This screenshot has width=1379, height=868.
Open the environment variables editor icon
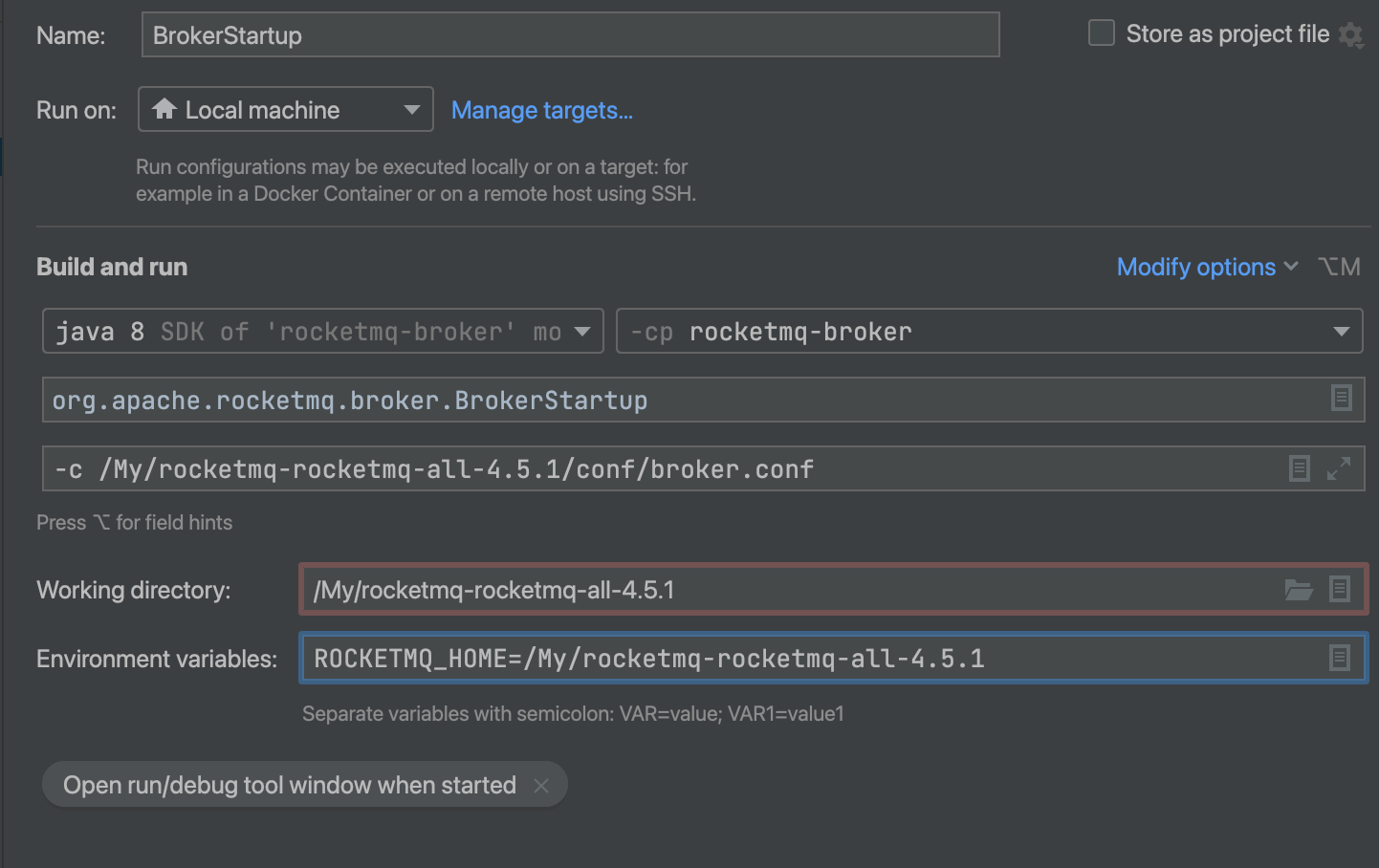[x=1340, y=658]
